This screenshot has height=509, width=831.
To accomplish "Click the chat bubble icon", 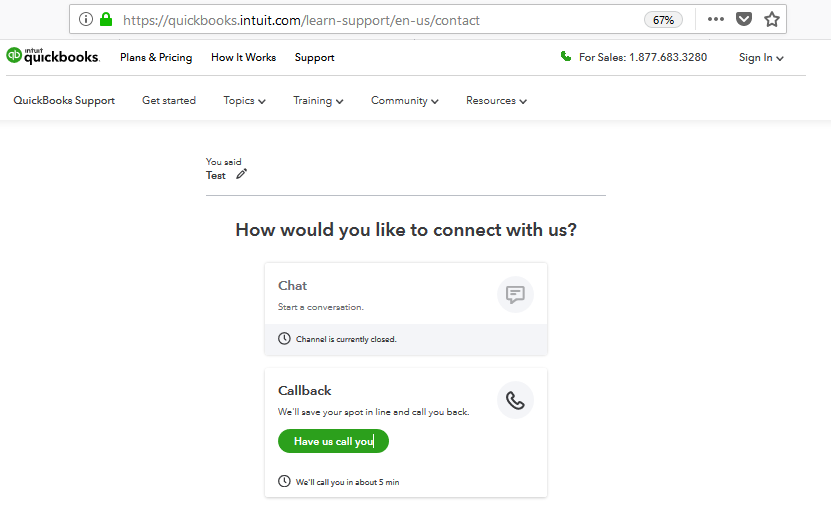I will (x=515, y=294).
